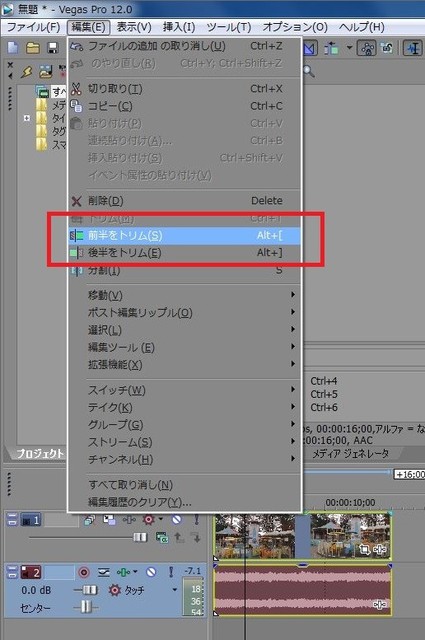
Task: Open the オプション(O) menu
Action: click(x=295, y=27)
